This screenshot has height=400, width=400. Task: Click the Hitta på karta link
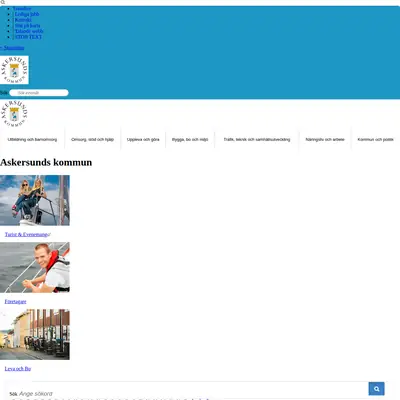(28, 25)
